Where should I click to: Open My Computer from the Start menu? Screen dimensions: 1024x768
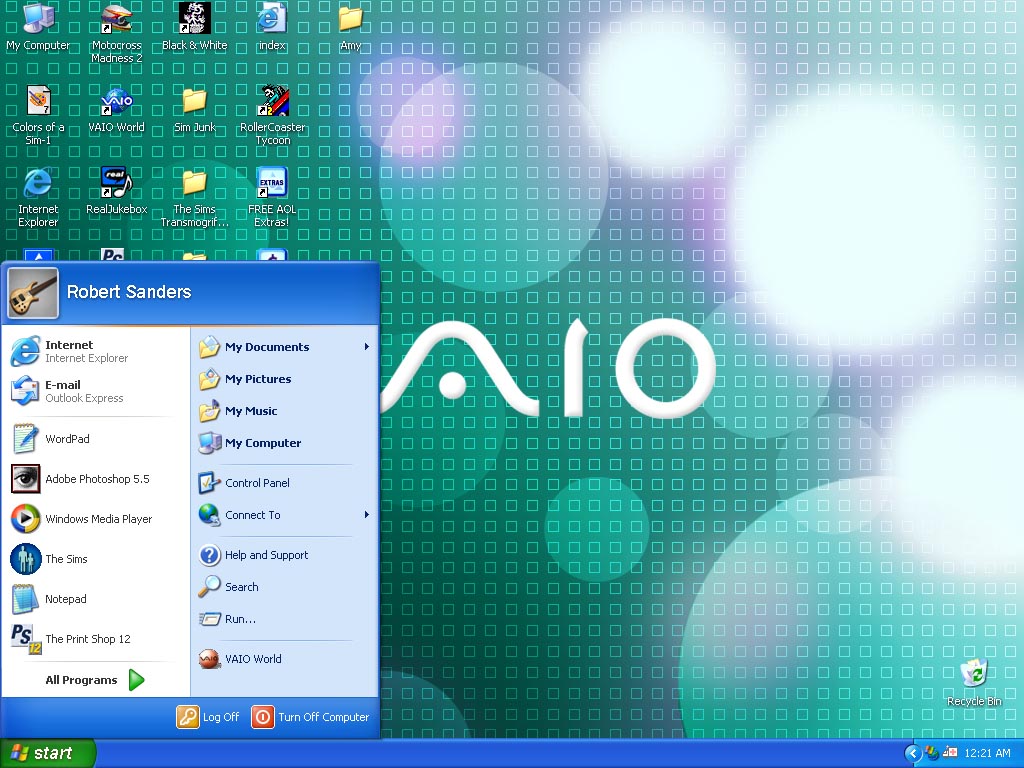285,443
